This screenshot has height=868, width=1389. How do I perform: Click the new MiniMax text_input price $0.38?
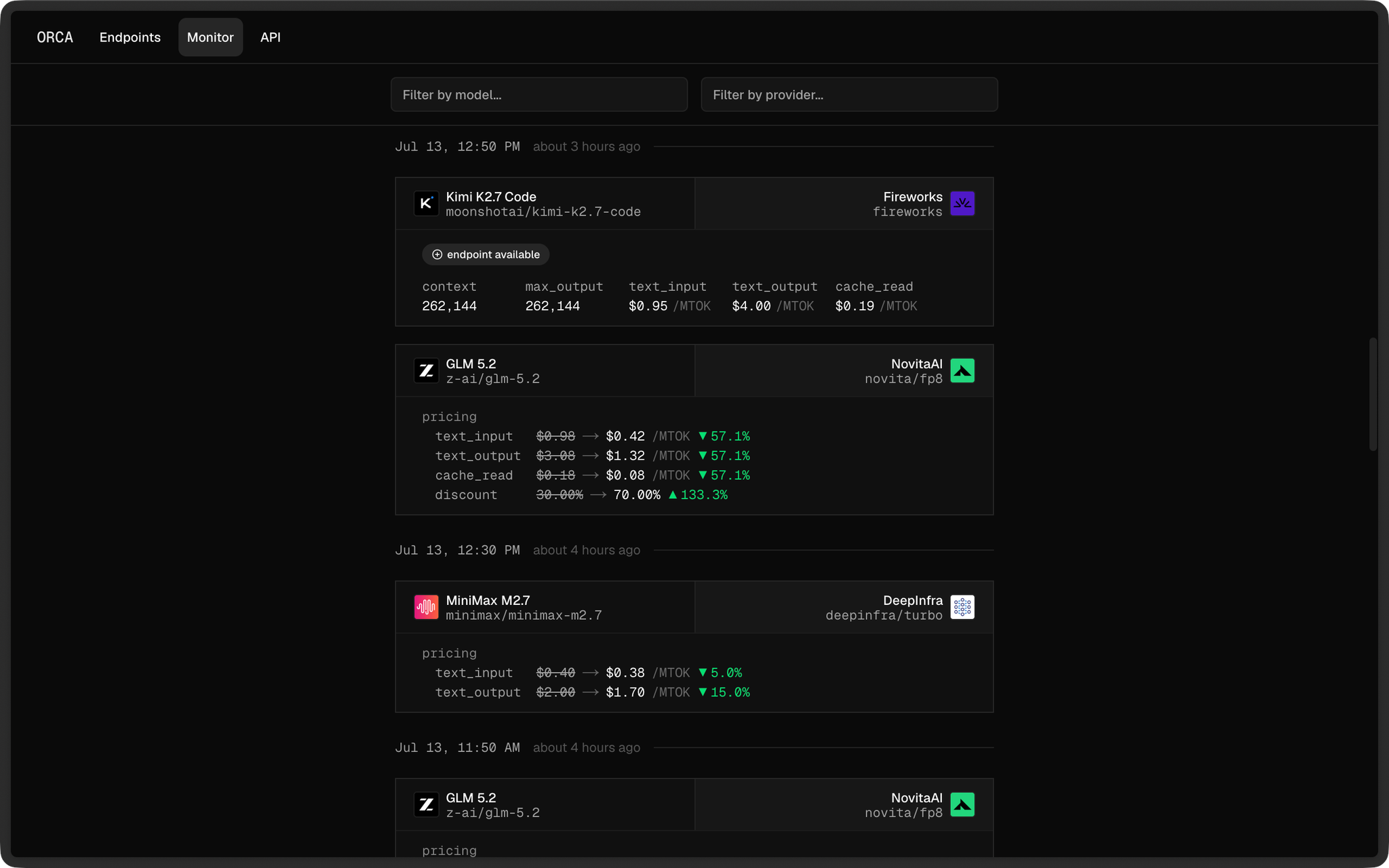625,673
